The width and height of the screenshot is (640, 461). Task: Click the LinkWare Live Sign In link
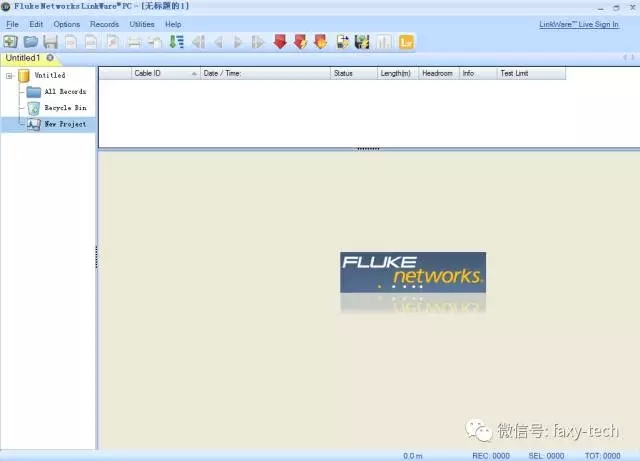click(579, 24)
